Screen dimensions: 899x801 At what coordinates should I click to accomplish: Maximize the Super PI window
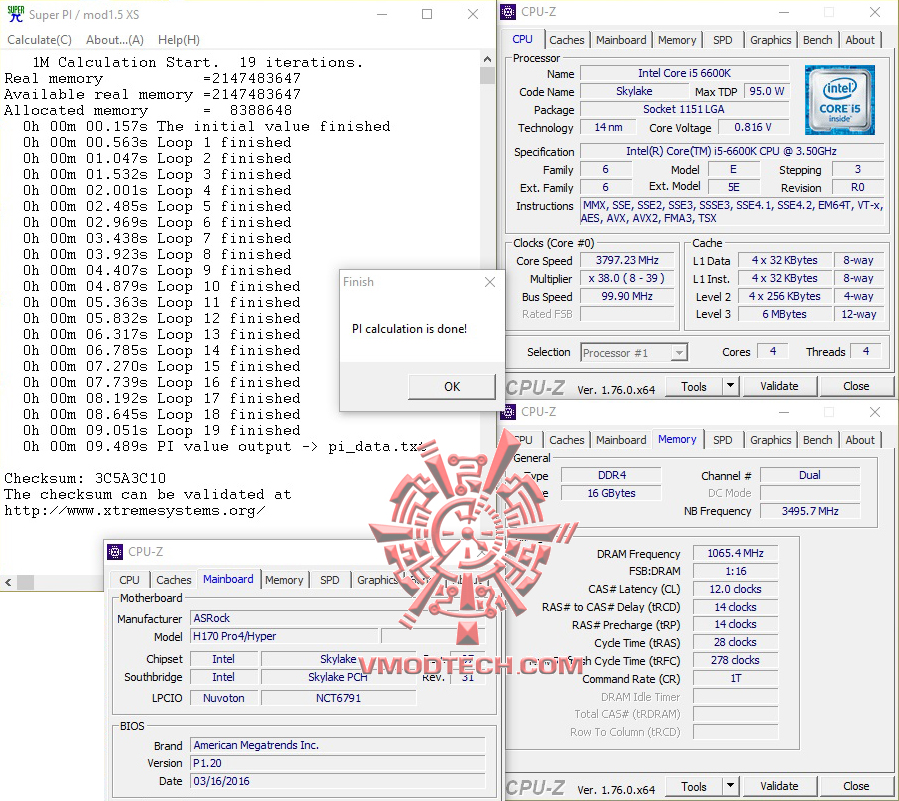427,14
